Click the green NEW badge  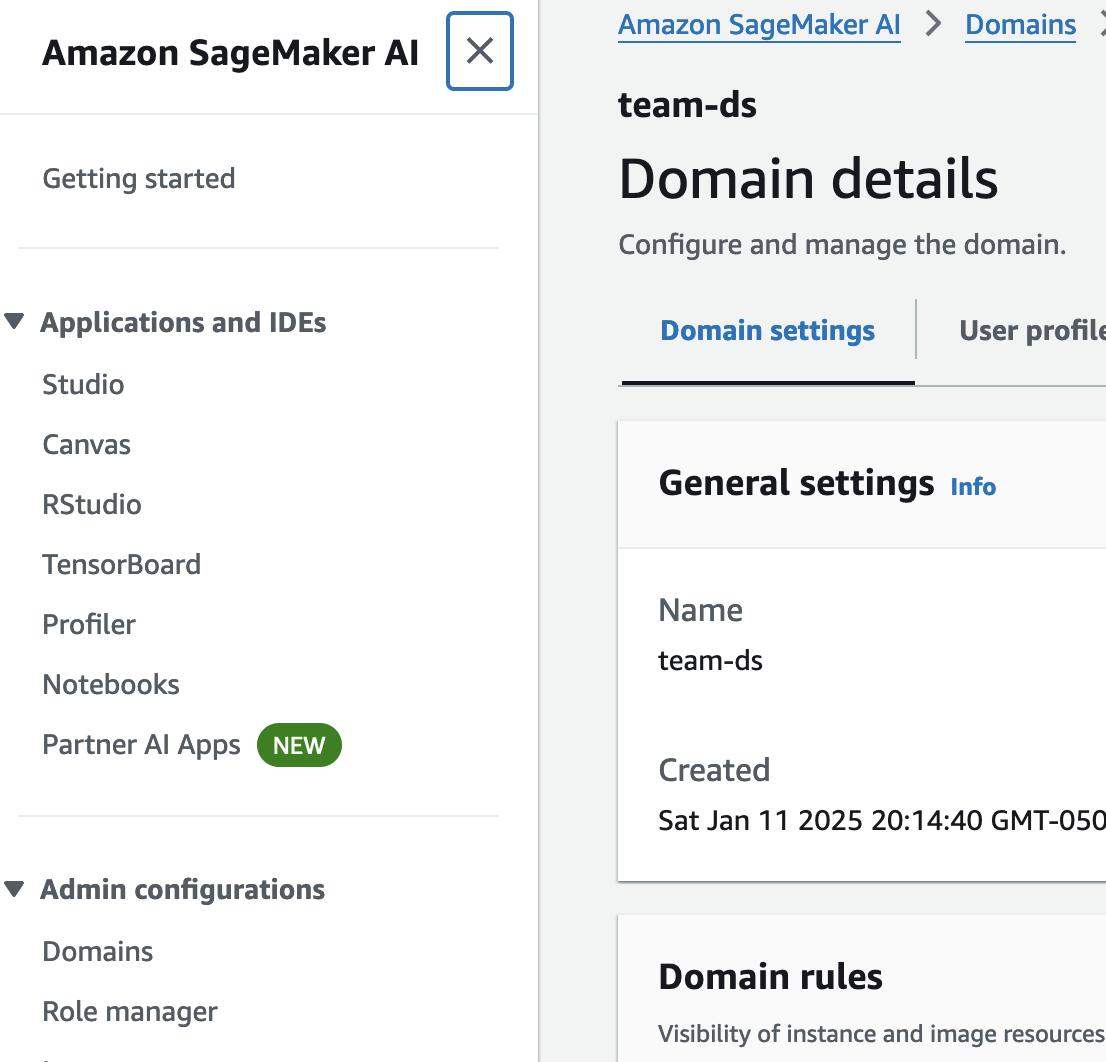pos(299,746)
